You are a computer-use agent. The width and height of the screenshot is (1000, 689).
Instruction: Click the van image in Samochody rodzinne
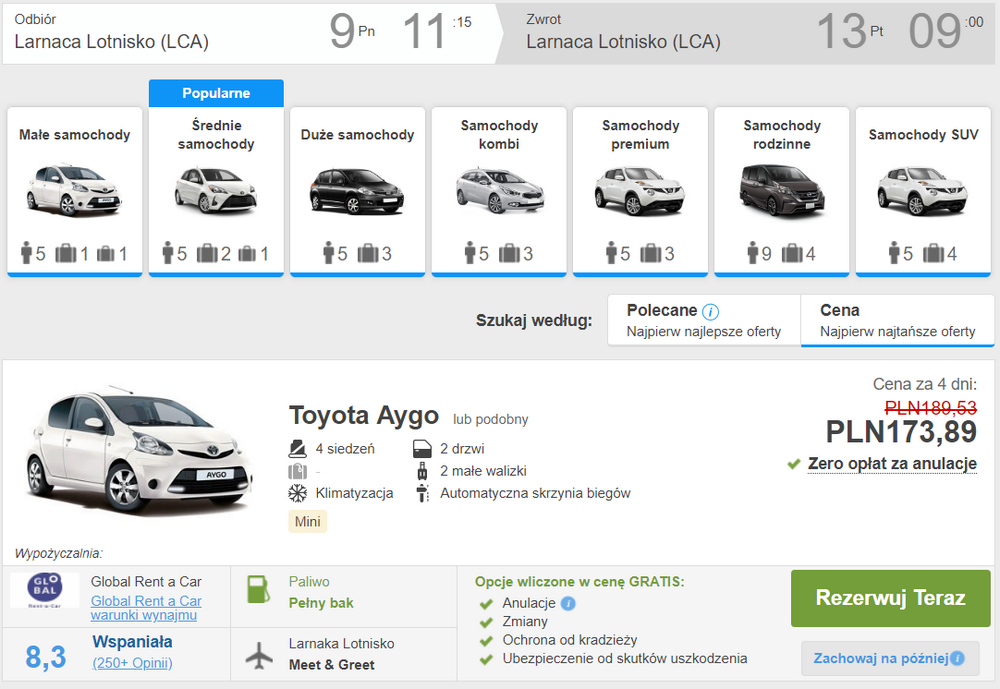(782, 190)
